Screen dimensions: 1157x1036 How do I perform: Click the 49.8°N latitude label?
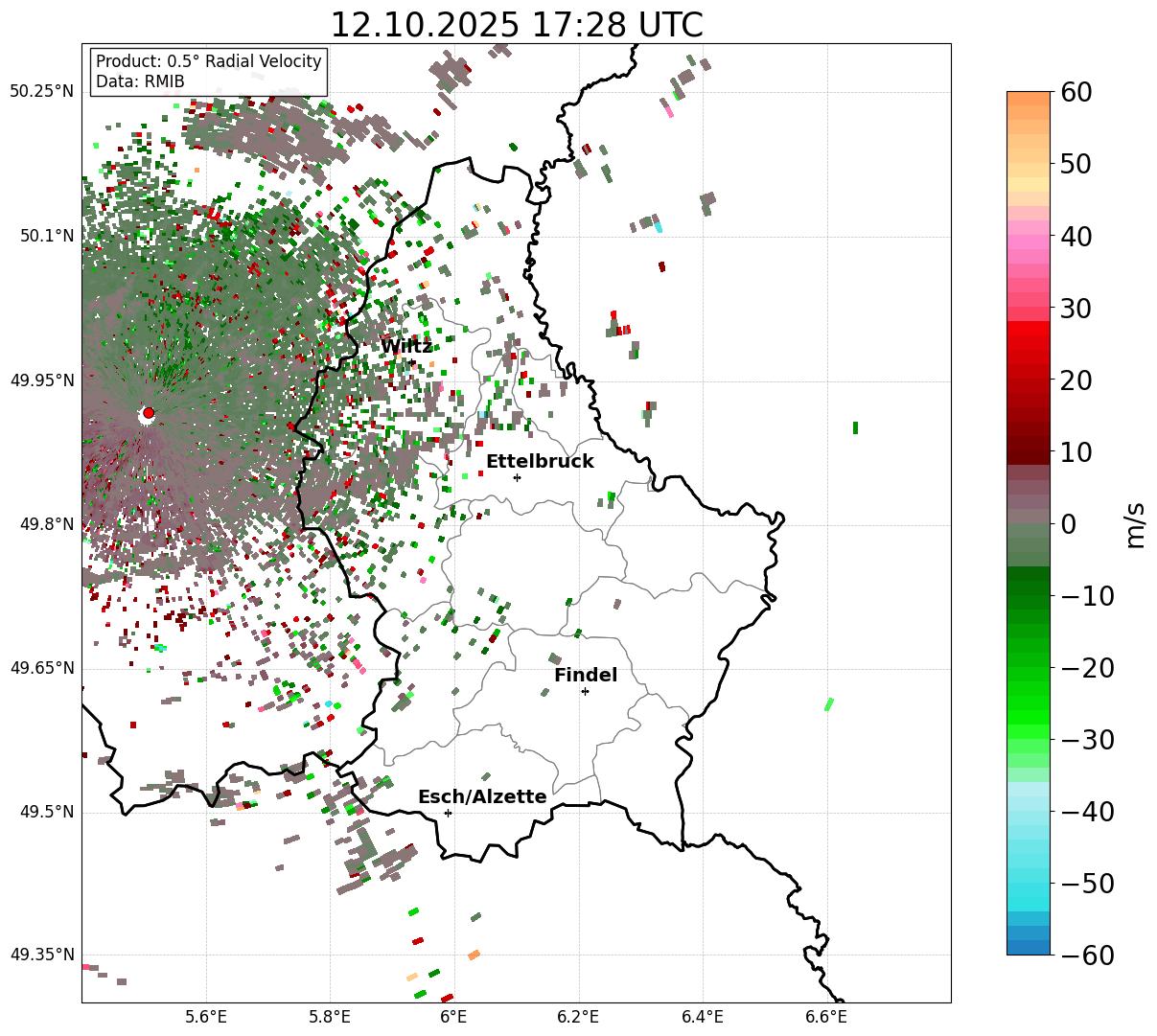(x=47, y=524)
